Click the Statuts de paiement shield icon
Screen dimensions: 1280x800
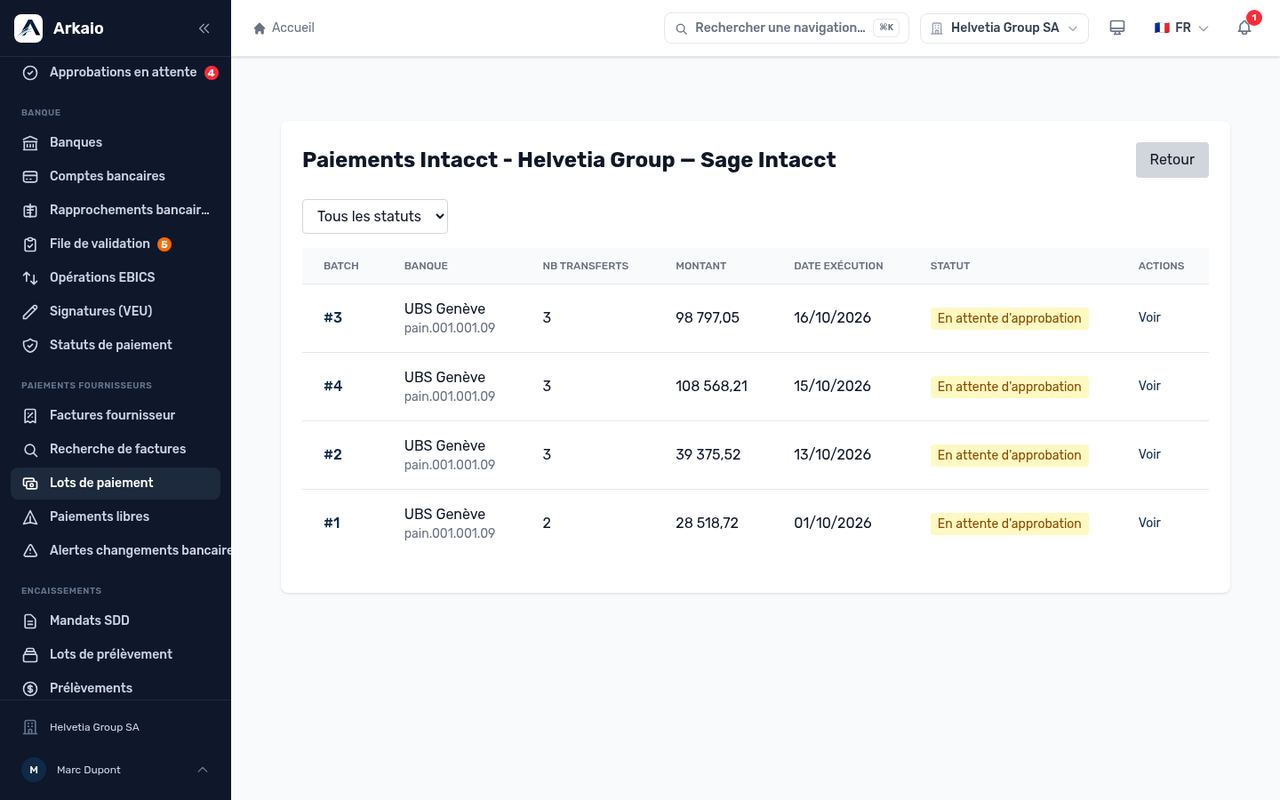click(x=30, y=345)
